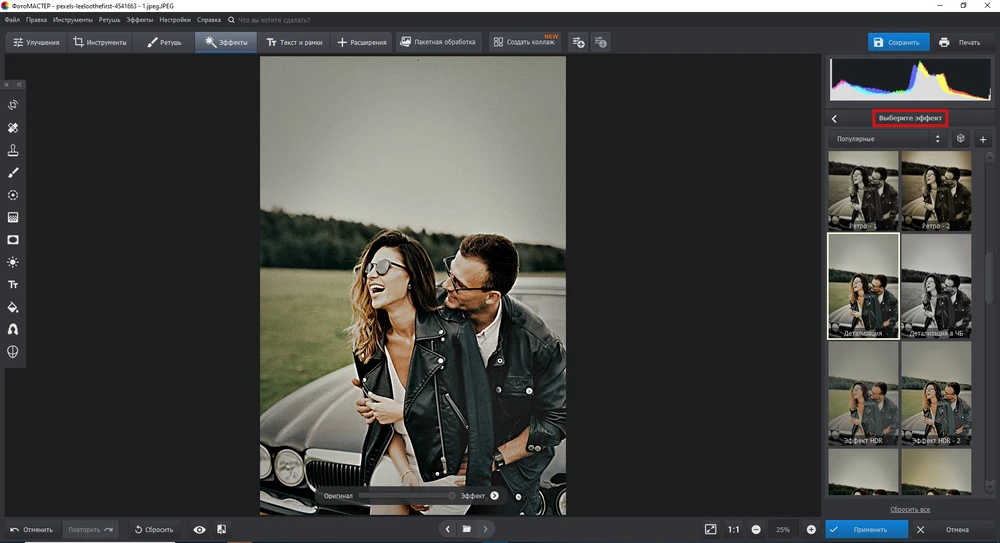Select the healing brush (bandage) tool
This screenshot has width=1000, height=543.
point(13,128)
